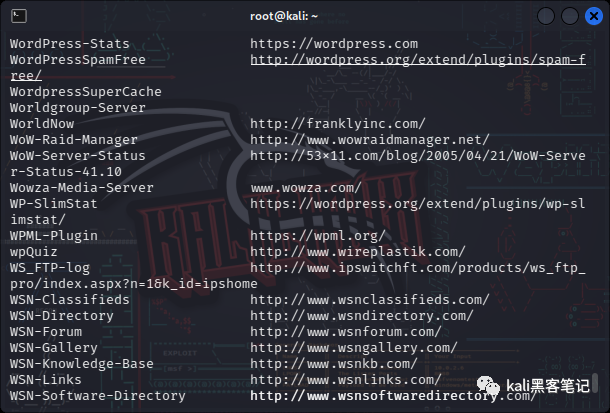Screen dimensions: 610x413
Task: Close the terminal with the blue X button
Action: tap(594, 16)
